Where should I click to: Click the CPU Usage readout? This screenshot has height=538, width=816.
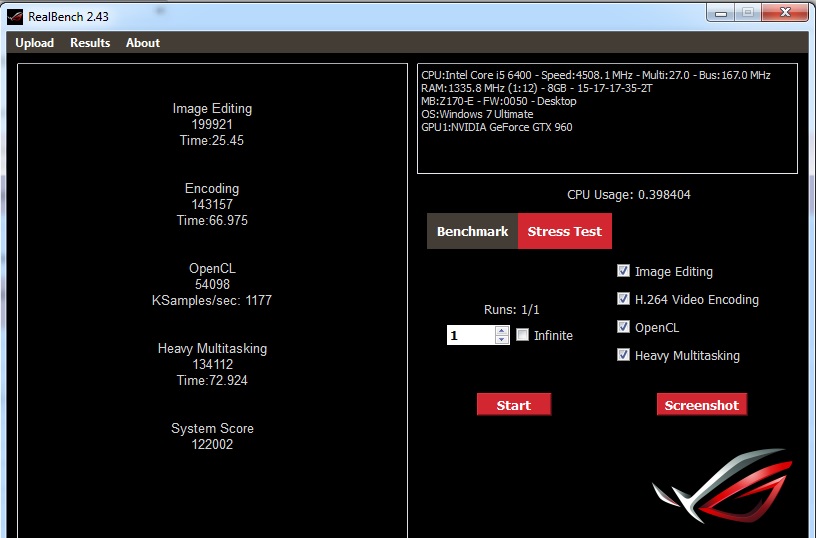[629, 195]
